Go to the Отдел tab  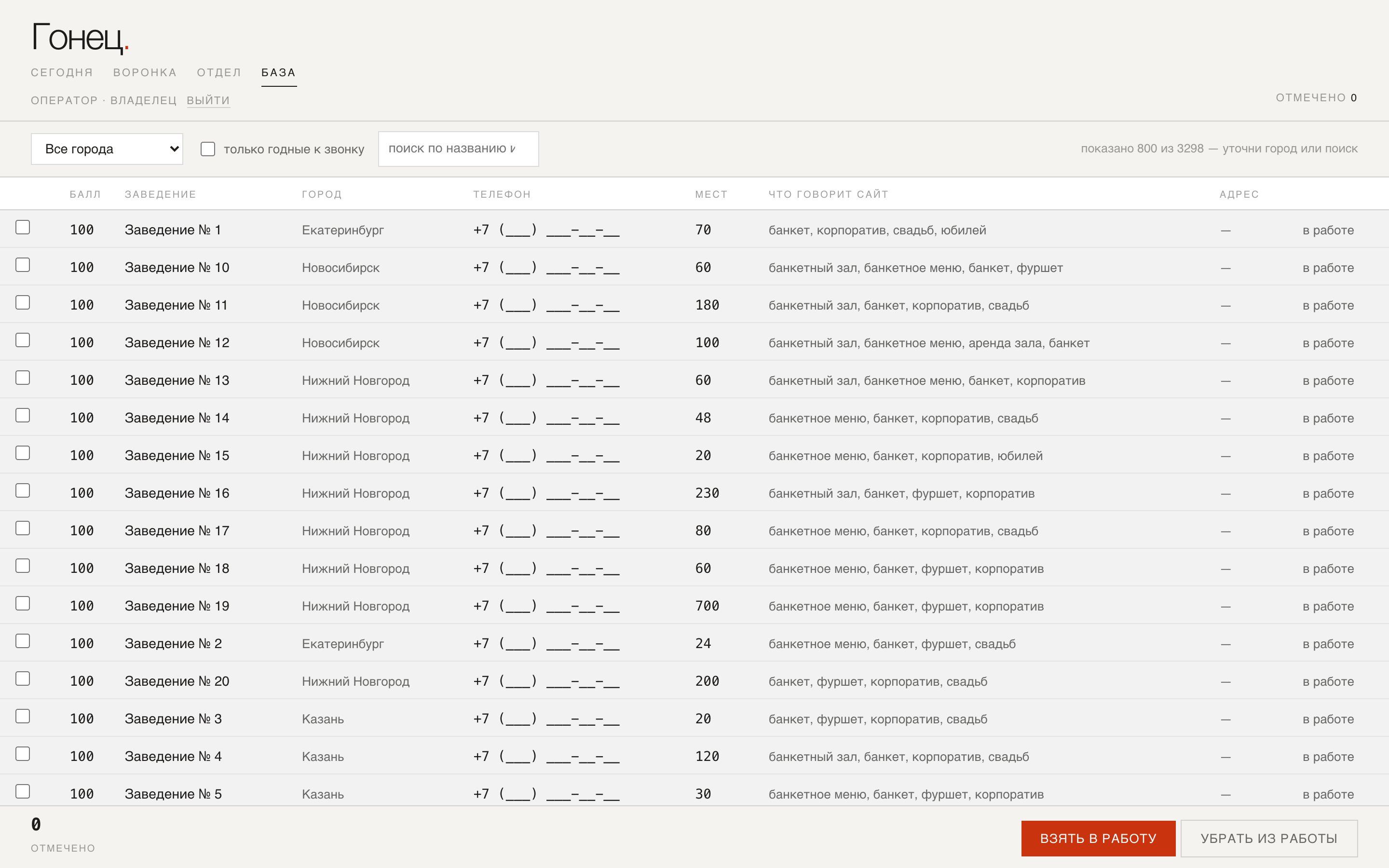(218, 72)
